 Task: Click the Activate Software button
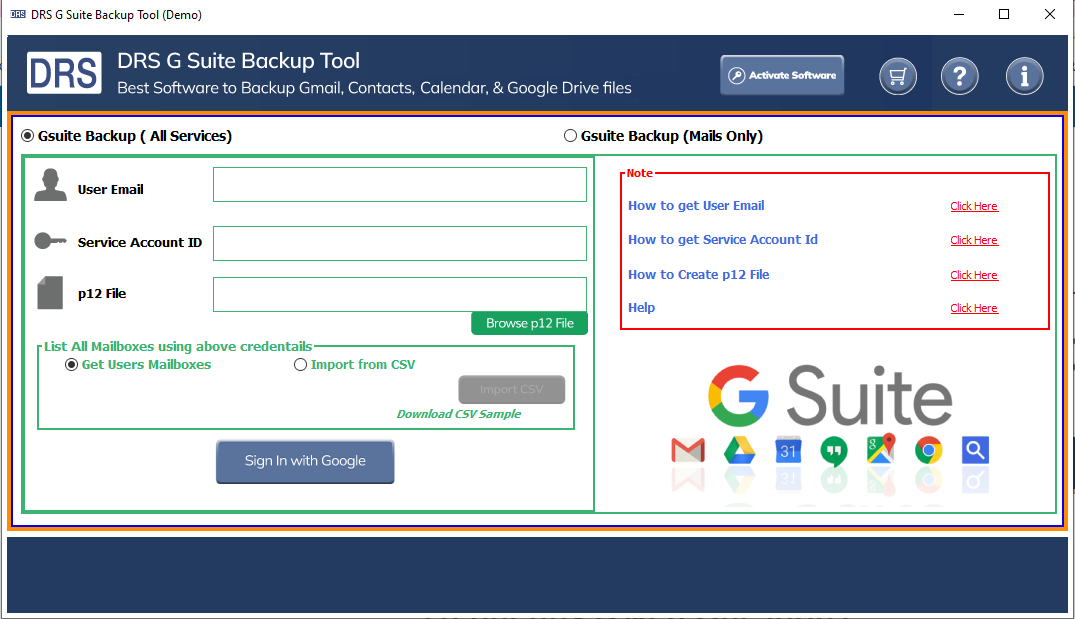(x=782, y=75)
